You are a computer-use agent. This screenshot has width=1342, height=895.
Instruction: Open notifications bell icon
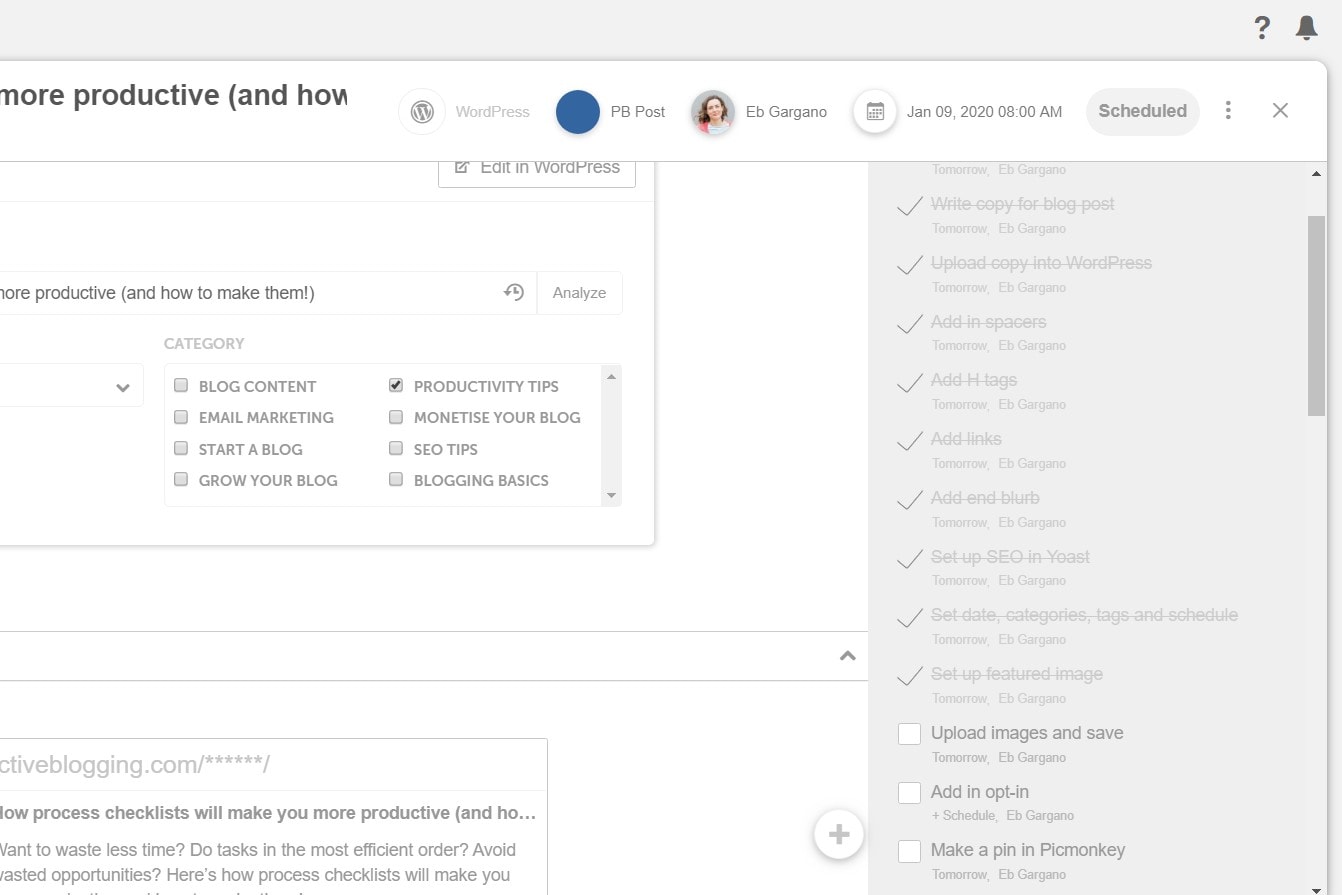click(1306, 27)
